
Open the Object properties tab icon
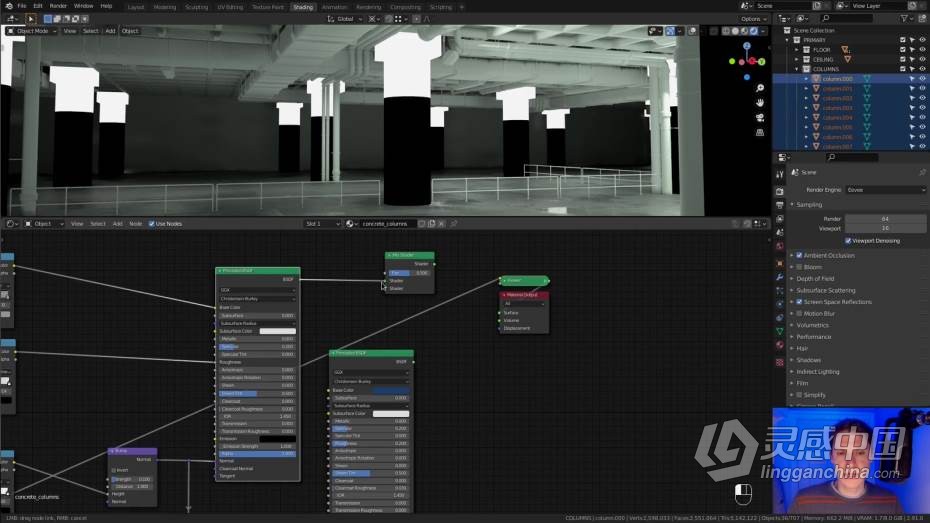point(779,263)
